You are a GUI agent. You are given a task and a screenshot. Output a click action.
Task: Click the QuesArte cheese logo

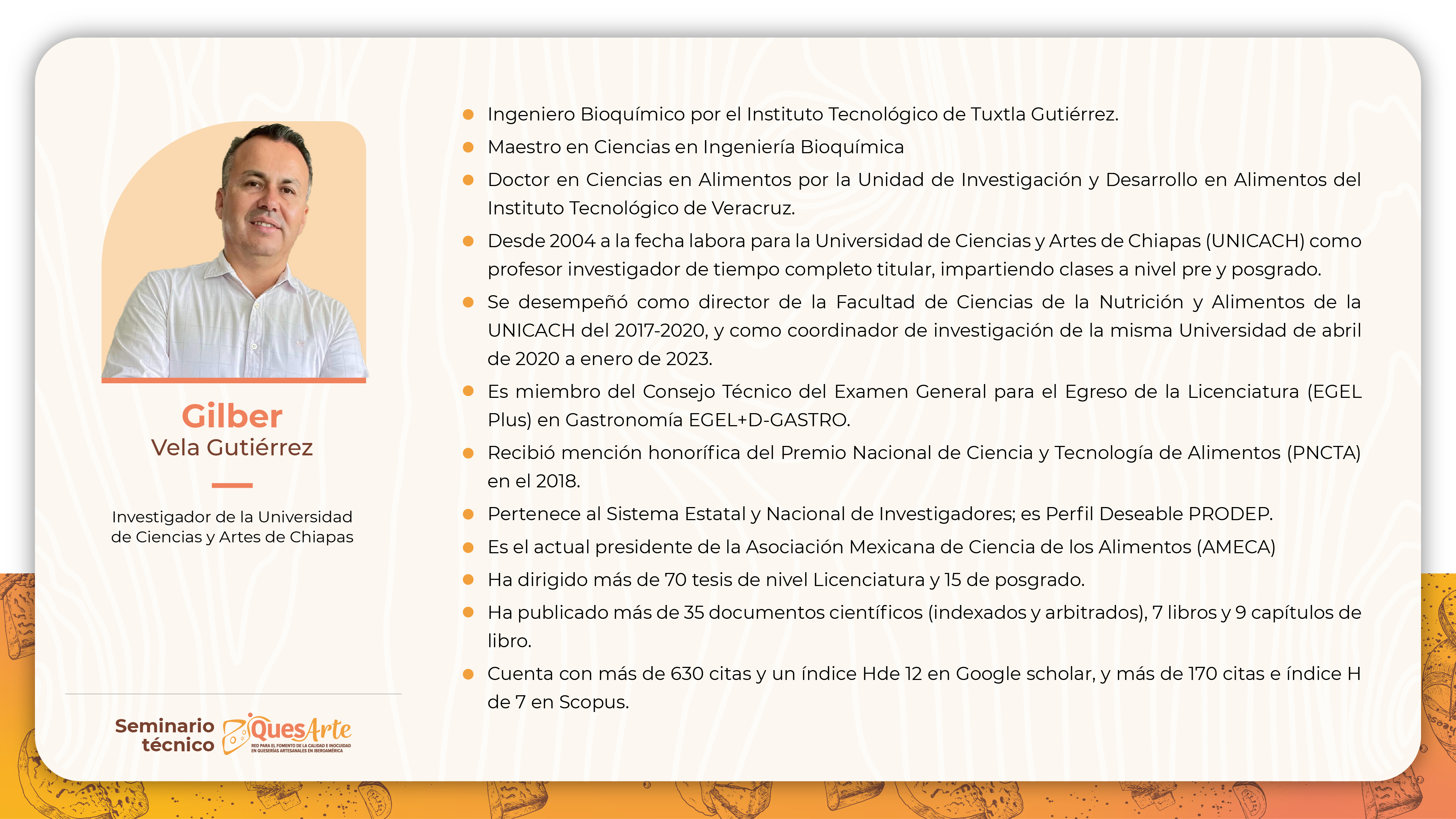[286, 733]
